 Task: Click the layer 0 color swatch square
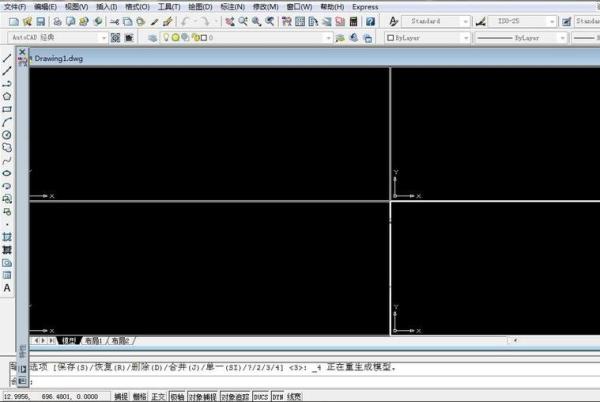[x=204, y=38]
